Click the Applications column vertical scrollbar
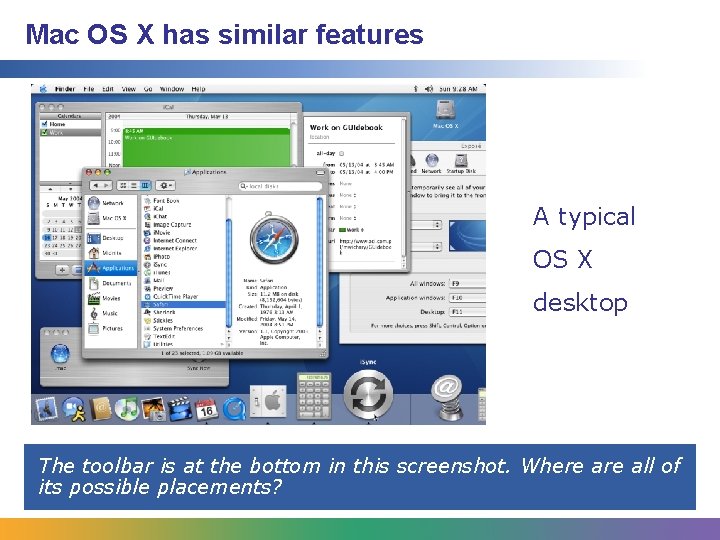The image size is (720, 540). point(229,272)
